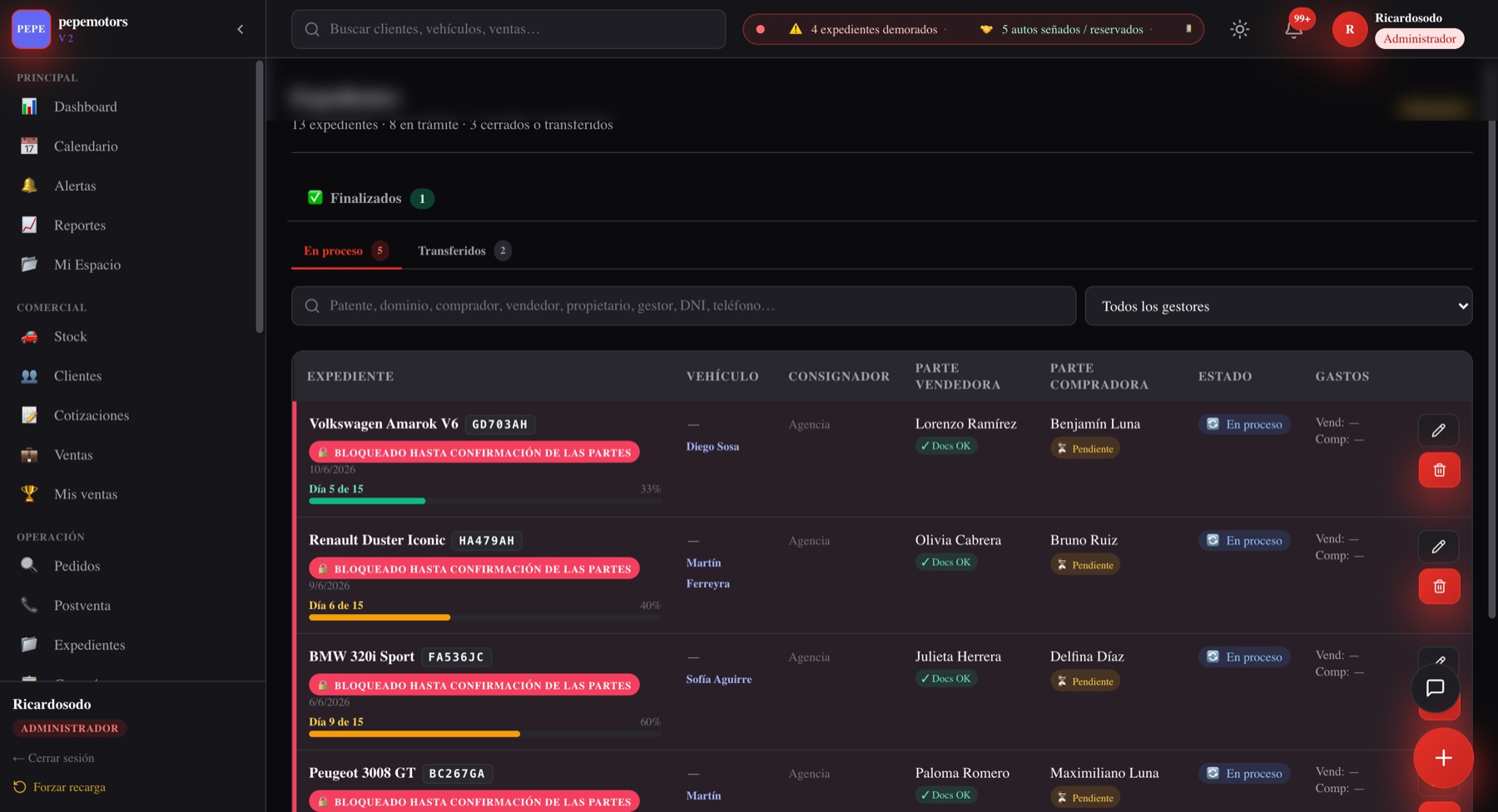1498x812 pixels.
Task: Click the BMW 320i Sport progress bar
Action: [484, 734]
